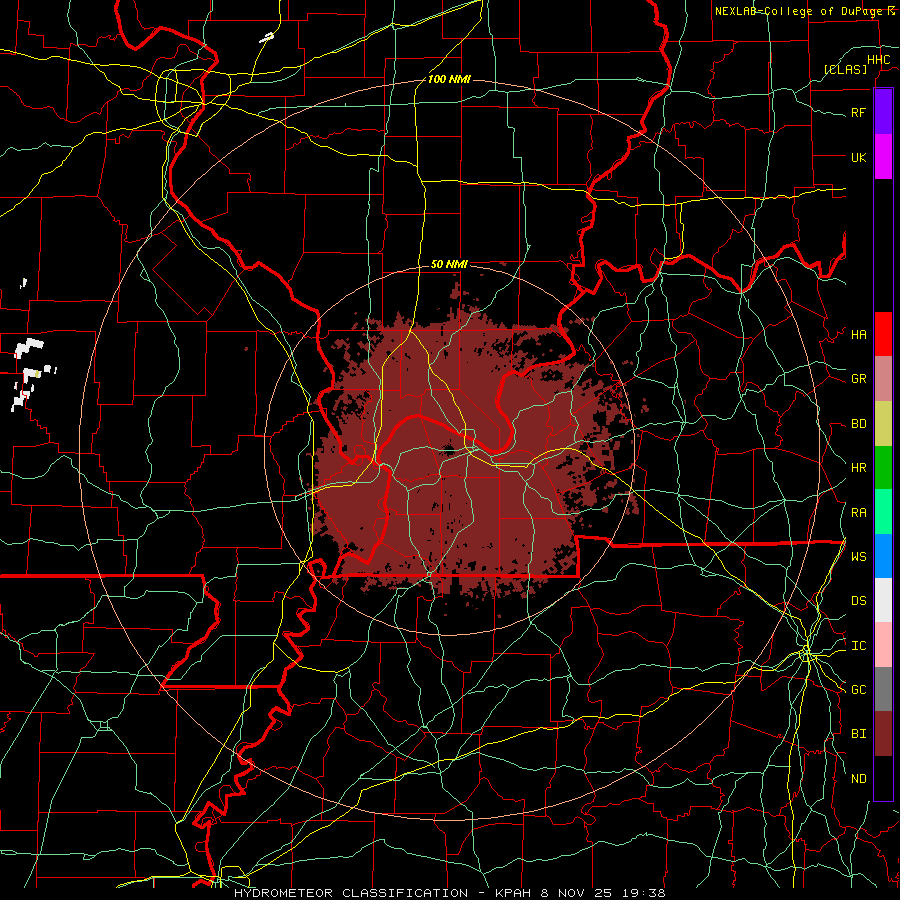Click the RA legend label

click(x=858, y=513)
